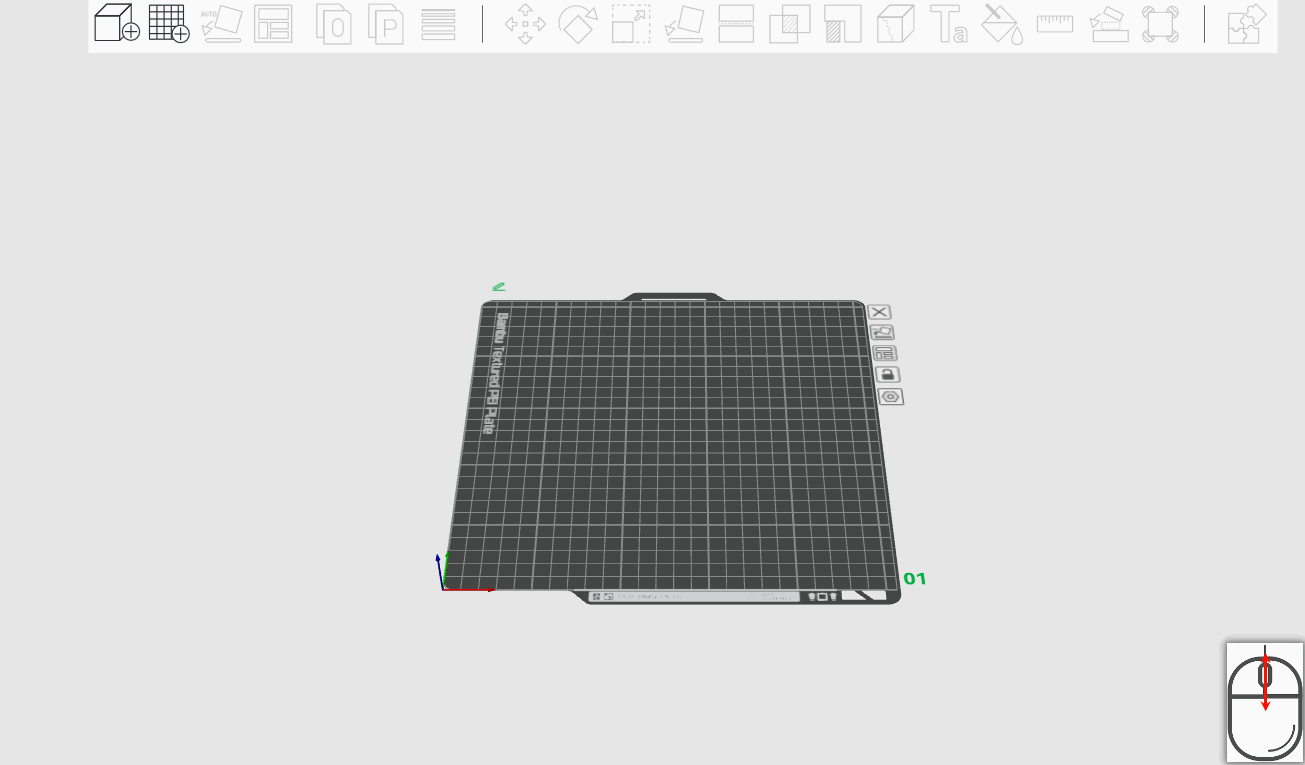Select the Split to parts tool

pyautogui.click(x=386, y=23)
